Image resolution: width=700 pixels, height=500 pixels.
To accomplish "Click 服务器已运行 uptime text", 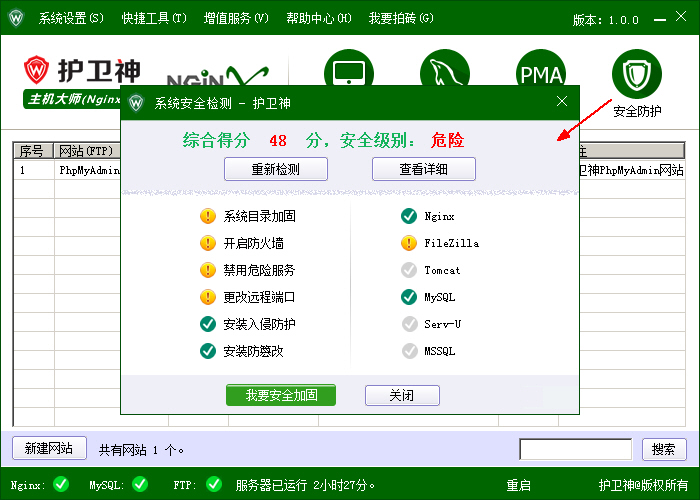I will tap(305, 485).
